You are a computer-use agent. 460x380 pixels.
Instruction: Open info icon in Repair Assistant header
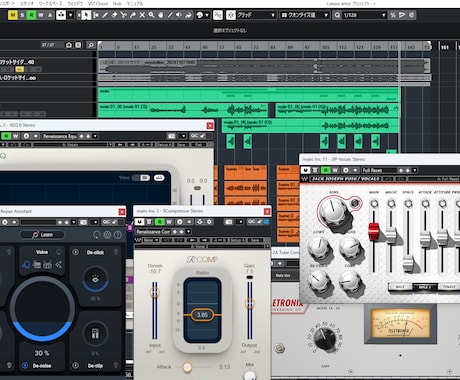118,235
